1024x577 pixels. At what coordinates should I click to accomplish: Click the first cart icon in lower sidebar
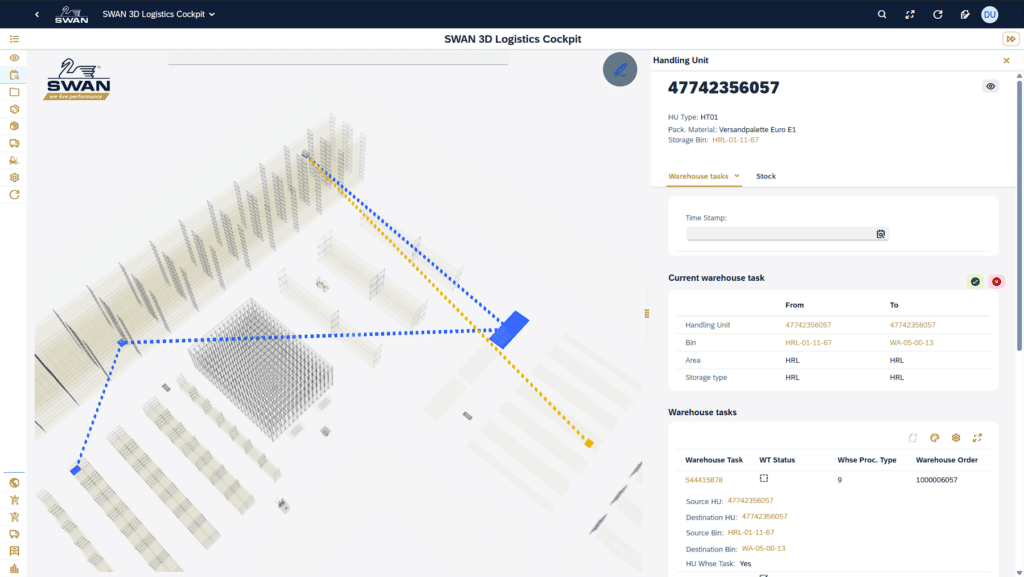click(14, 500)
